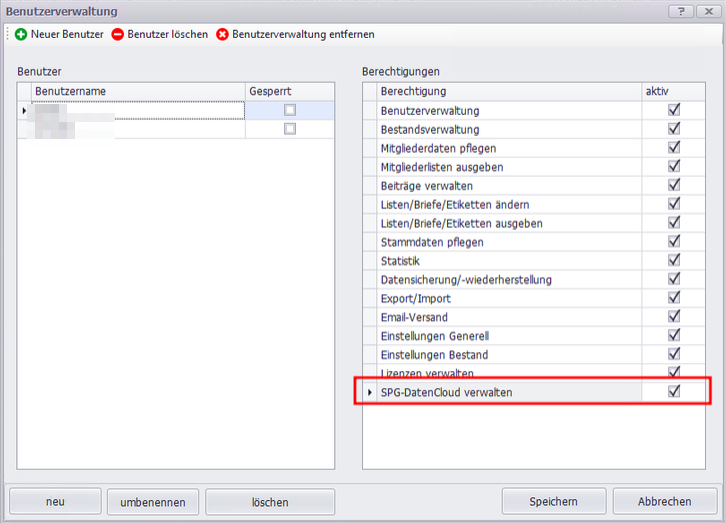The height and width of the screenshot is (523, 726).
Task: Toggle aktiv for Listen/Briefe/Etiketten ausgeben
Action: 674,223
